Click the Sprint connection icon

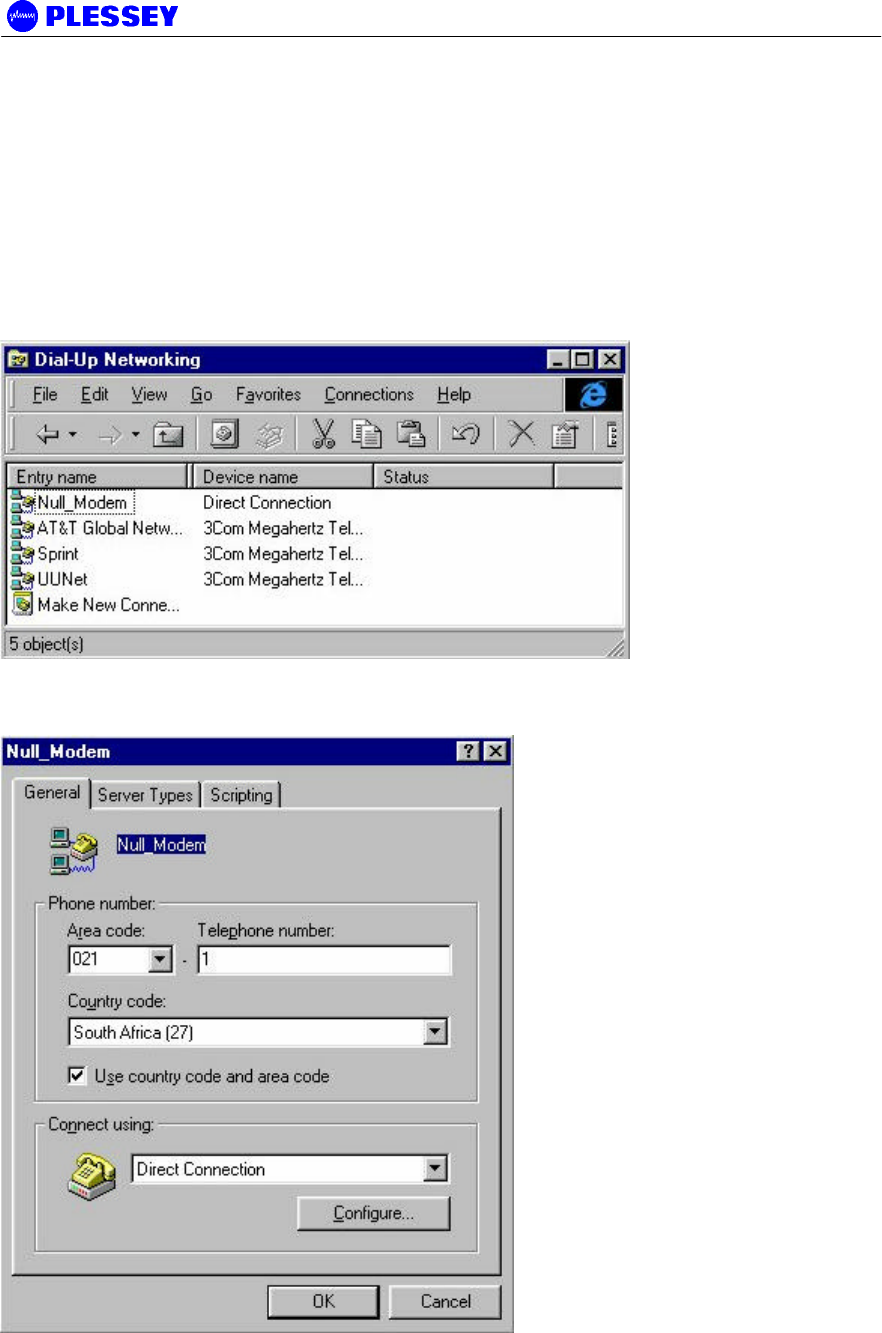click(x=22, y=553)
